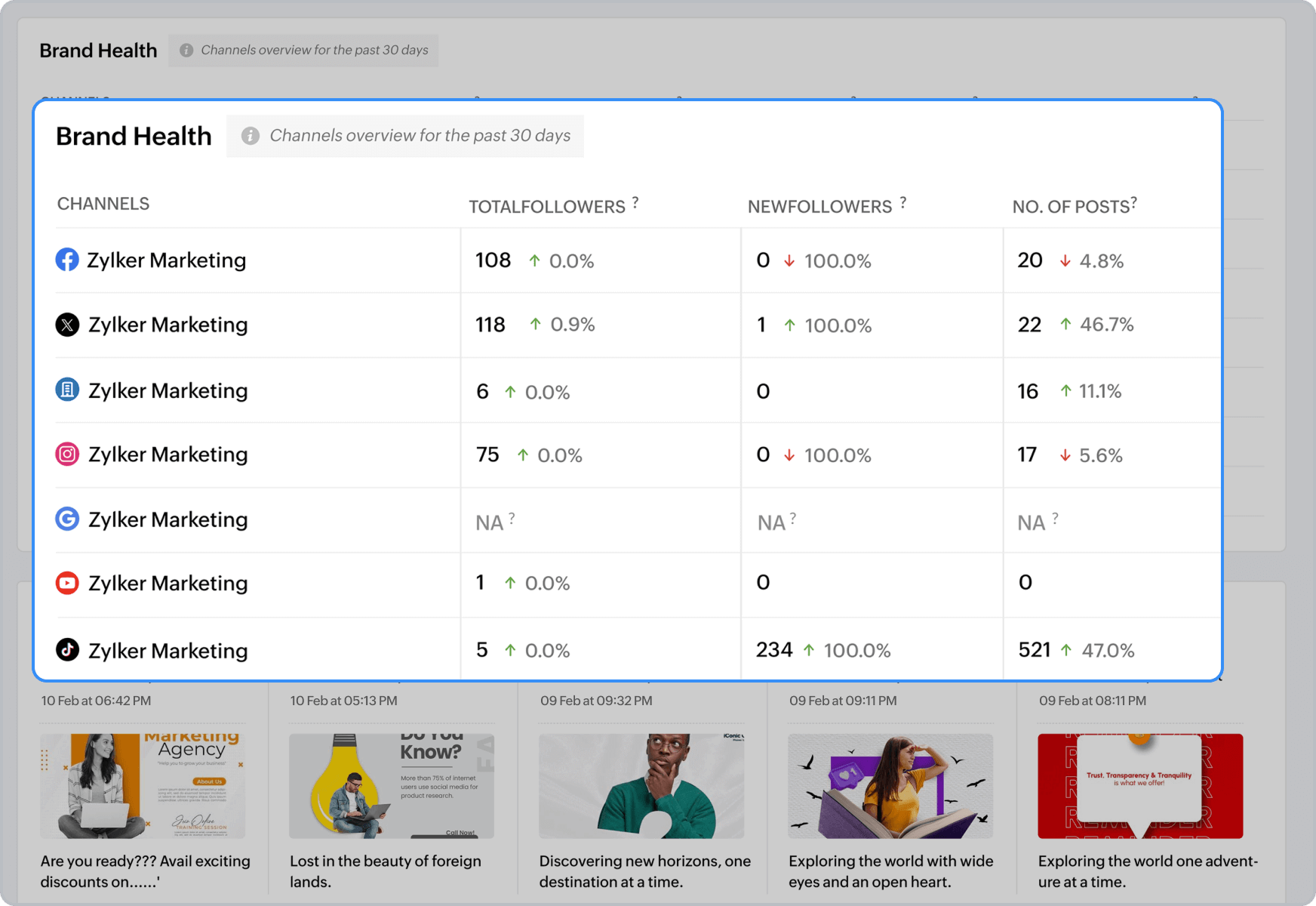Image resolution: width=1316 pixels, height=906 pixels.
Task: Click the YouTube channel icon
Action: click(67, 583)
